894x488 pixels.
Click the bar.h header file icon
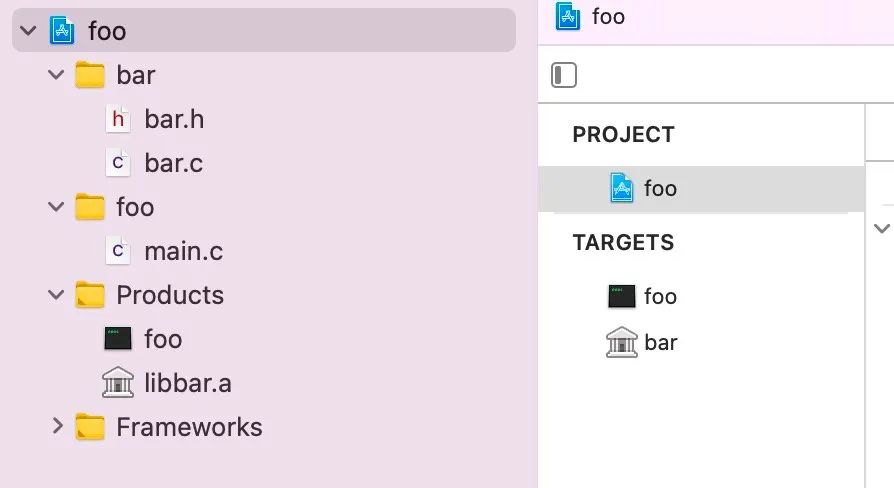coord(118,120)
